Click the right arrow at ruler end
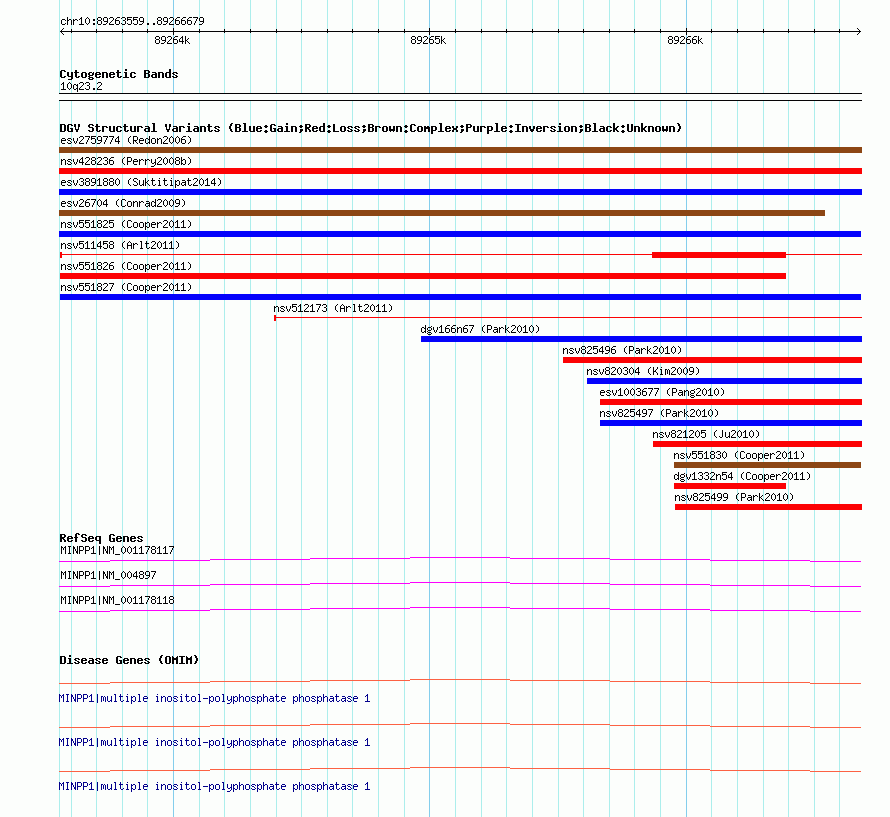Viewport: 890px width, 817px height. coord(859,31)
